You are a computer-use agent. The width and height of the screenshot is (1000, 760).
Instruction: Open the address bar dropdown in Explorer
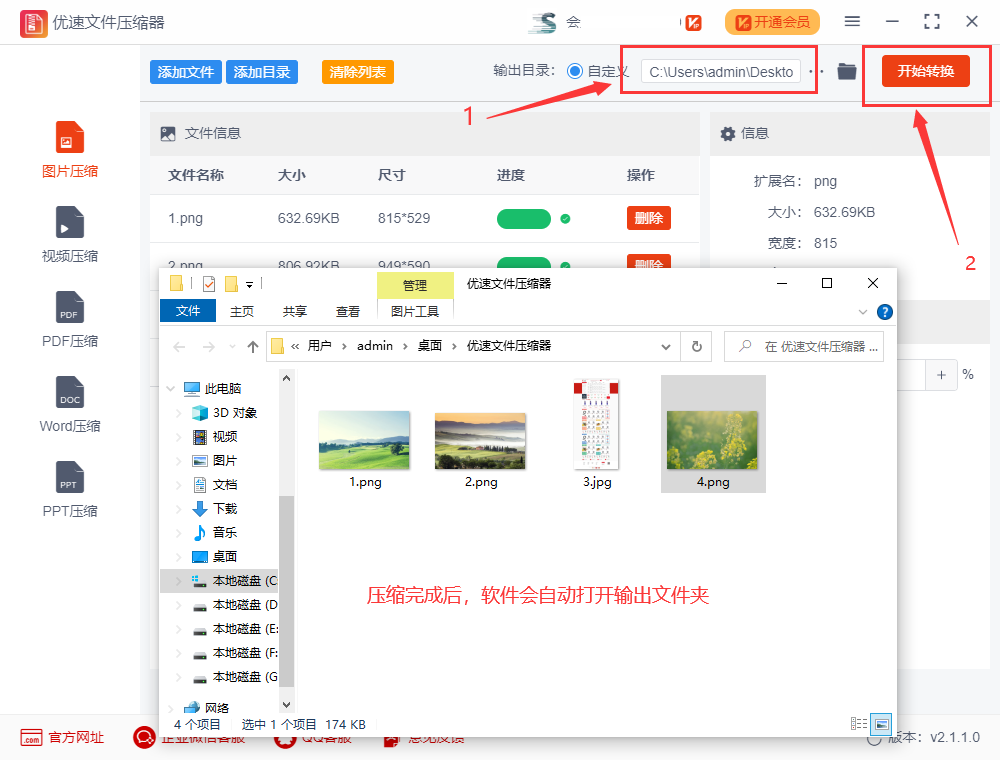(x=666, y=345)
